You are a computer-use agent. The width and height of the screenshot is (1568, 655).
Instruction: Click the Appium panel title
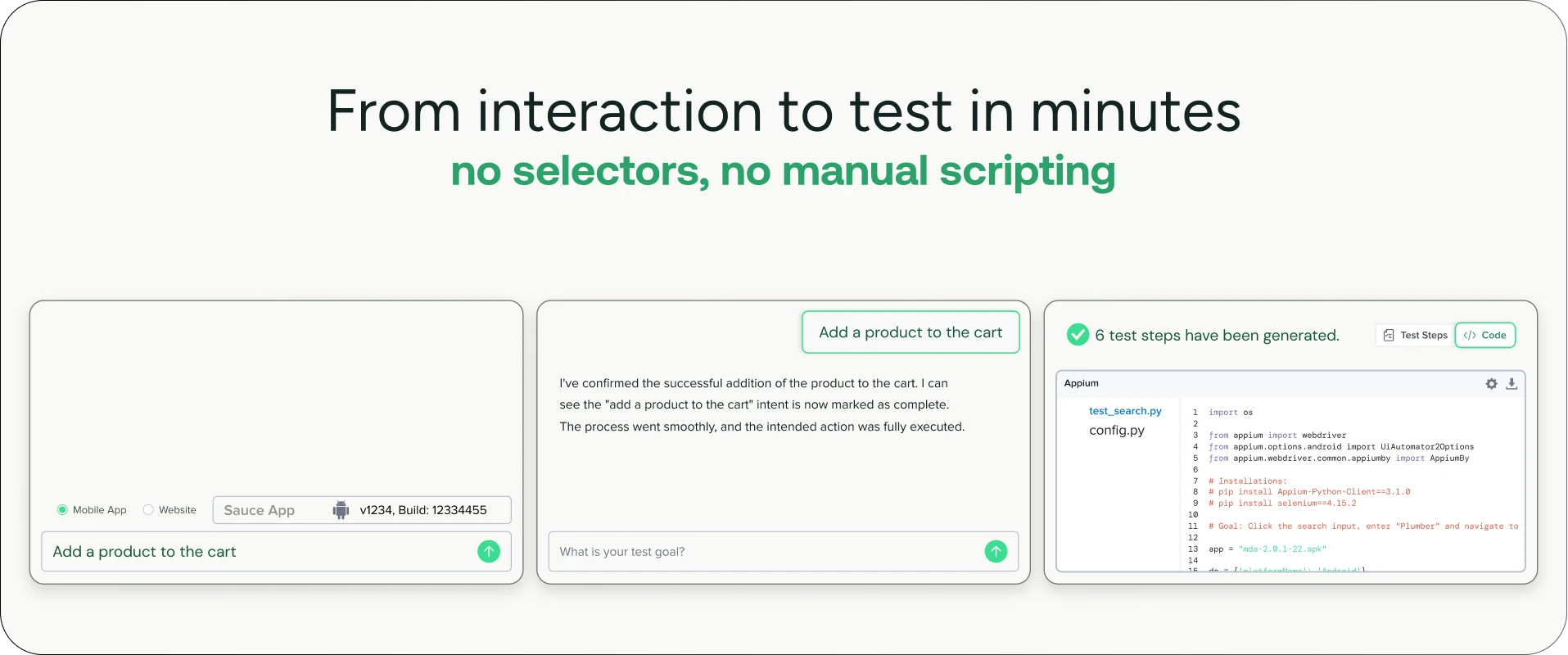pos(1081,383)
